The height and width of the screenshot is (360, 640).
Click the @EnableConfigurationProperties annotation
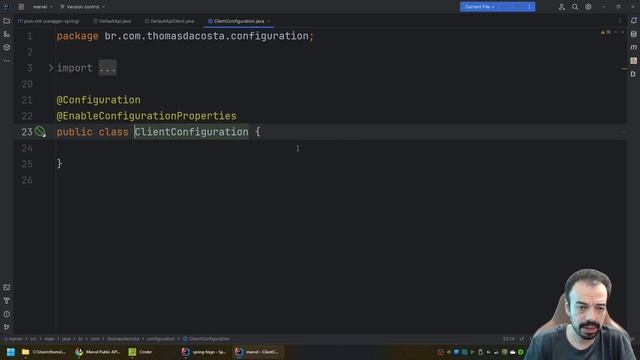point(147,116)
